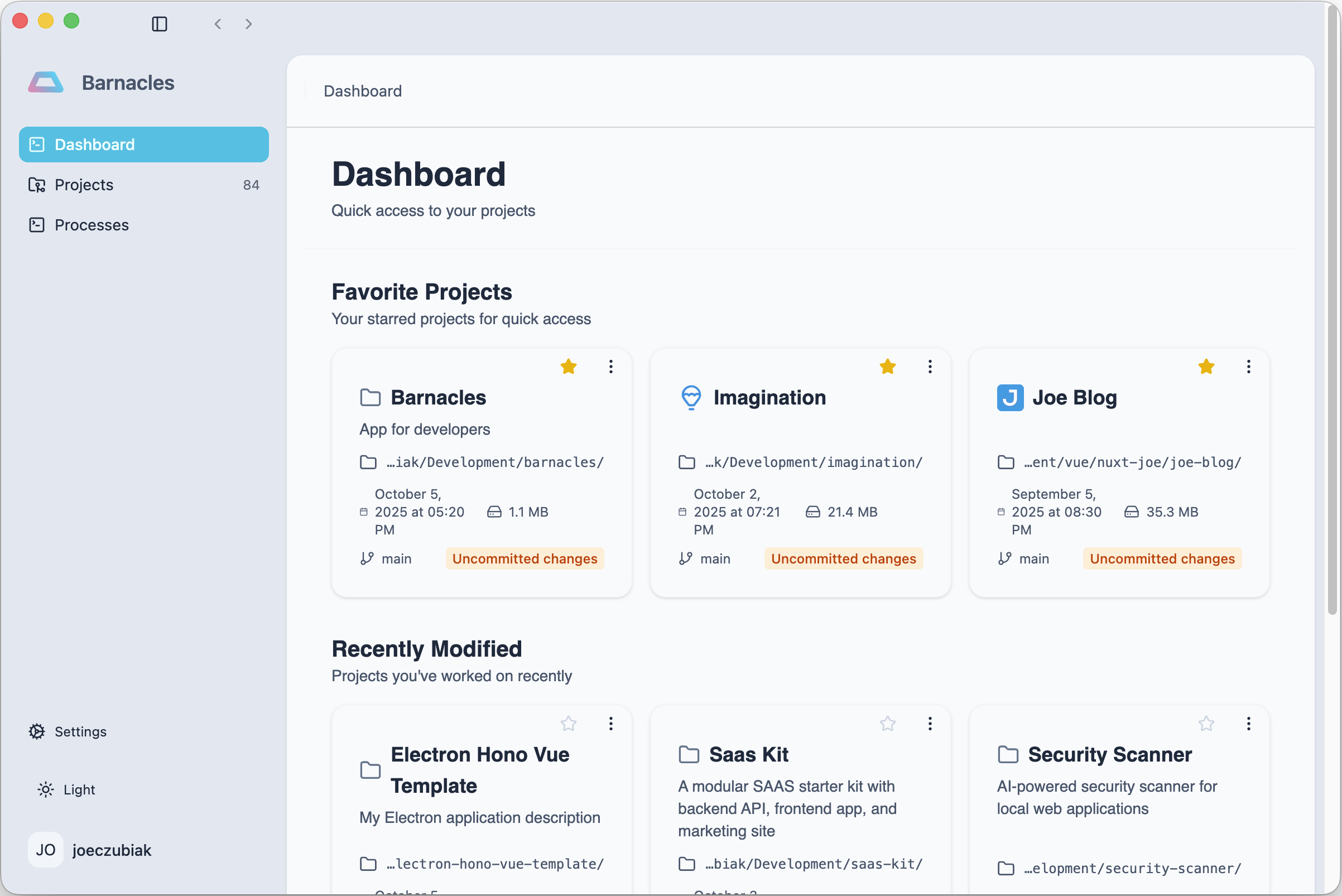Star the Electron Hono Vue Template project
Image resolution: width=1342 pixels, height=896 pixels.
click(x=569, y=724)
